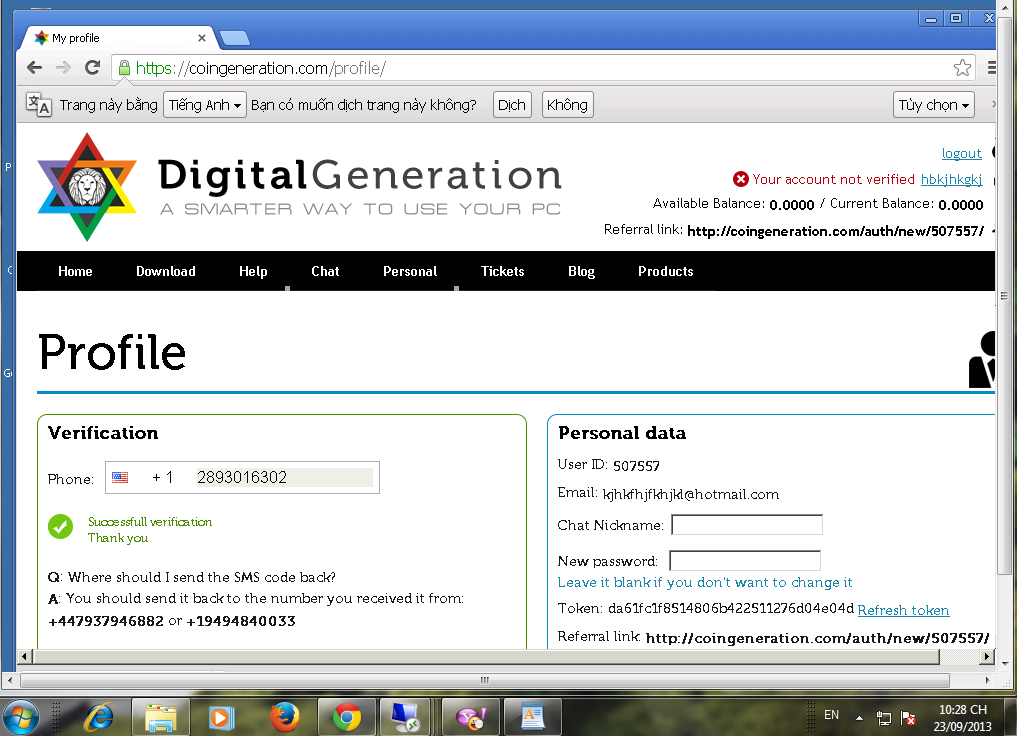
Task: Open the Products menu item
Action: tap(665, 271)
